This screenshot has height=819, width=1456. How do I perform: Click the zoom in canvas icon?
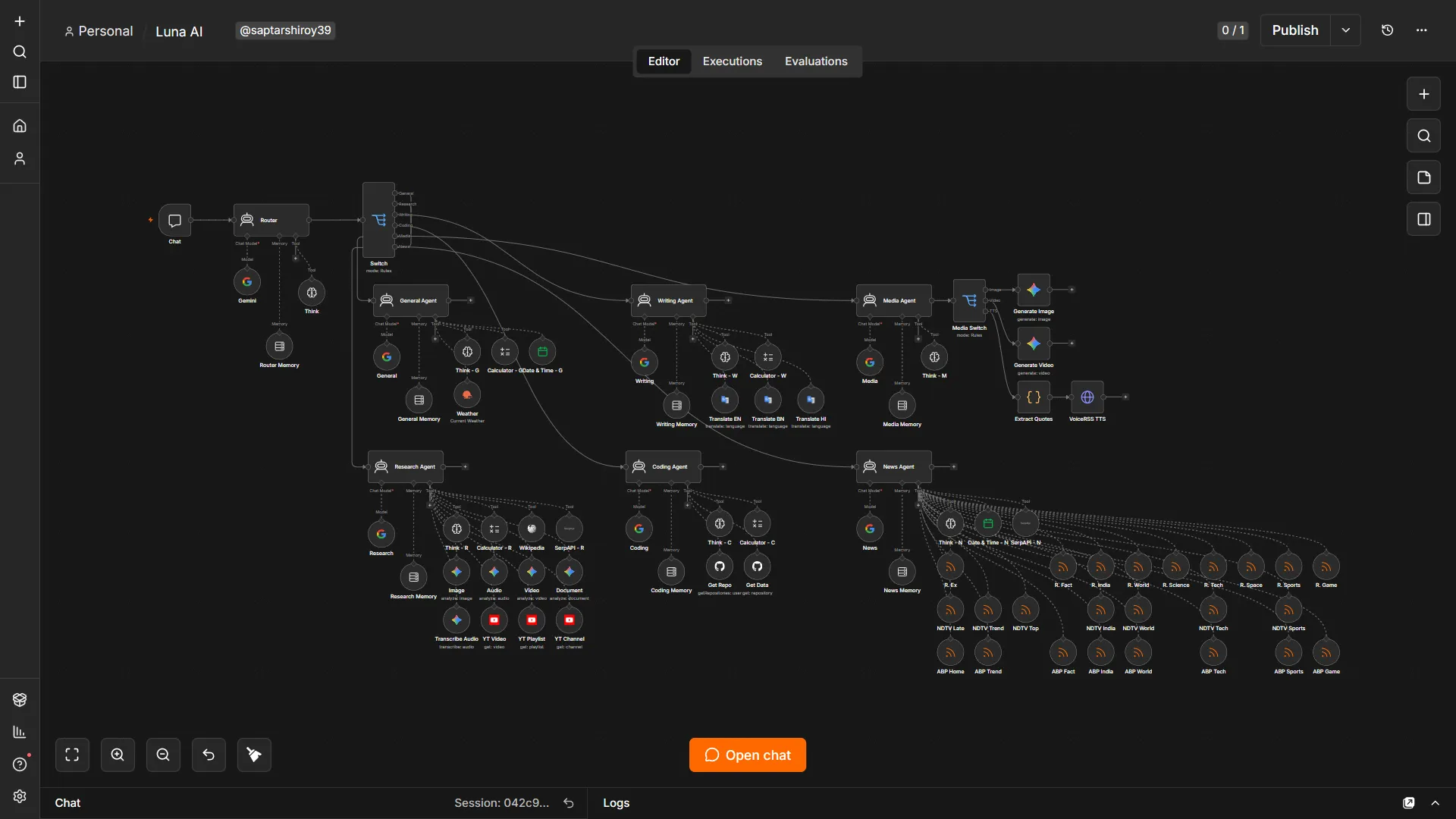pyautogui.click(x=118, y=755)
